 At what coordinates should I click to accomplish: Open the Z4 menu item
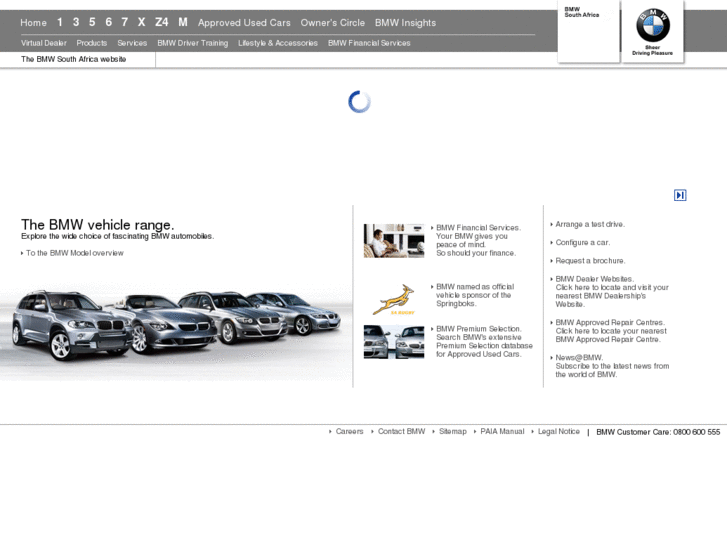(162, 22)
